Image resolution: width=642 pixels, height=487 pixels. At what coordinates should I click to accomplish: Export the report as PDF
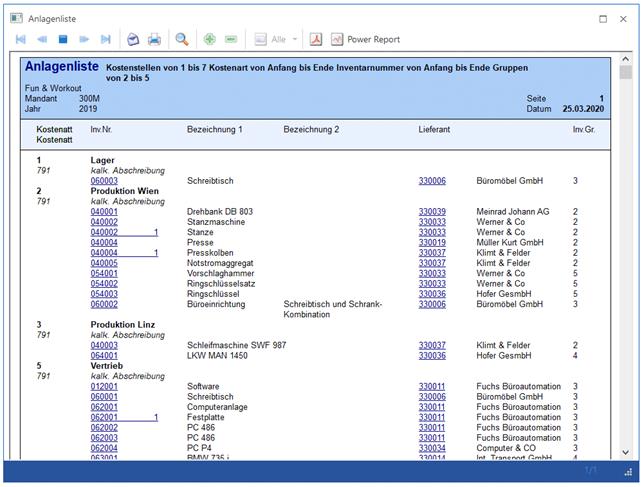pyautogui.click(x=315, y=39)
